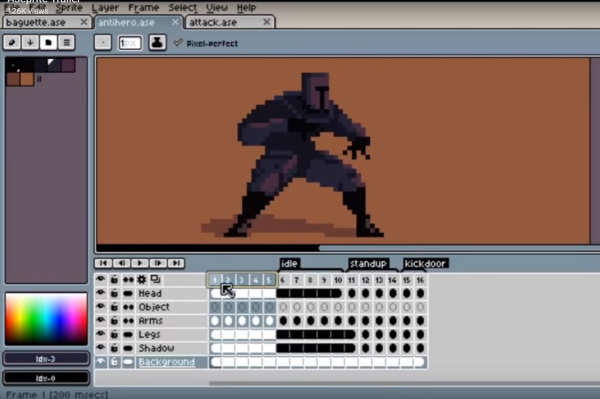Hide the Arms layer
The height and width of the screenshot is (399, 600).
click(101, 321)
